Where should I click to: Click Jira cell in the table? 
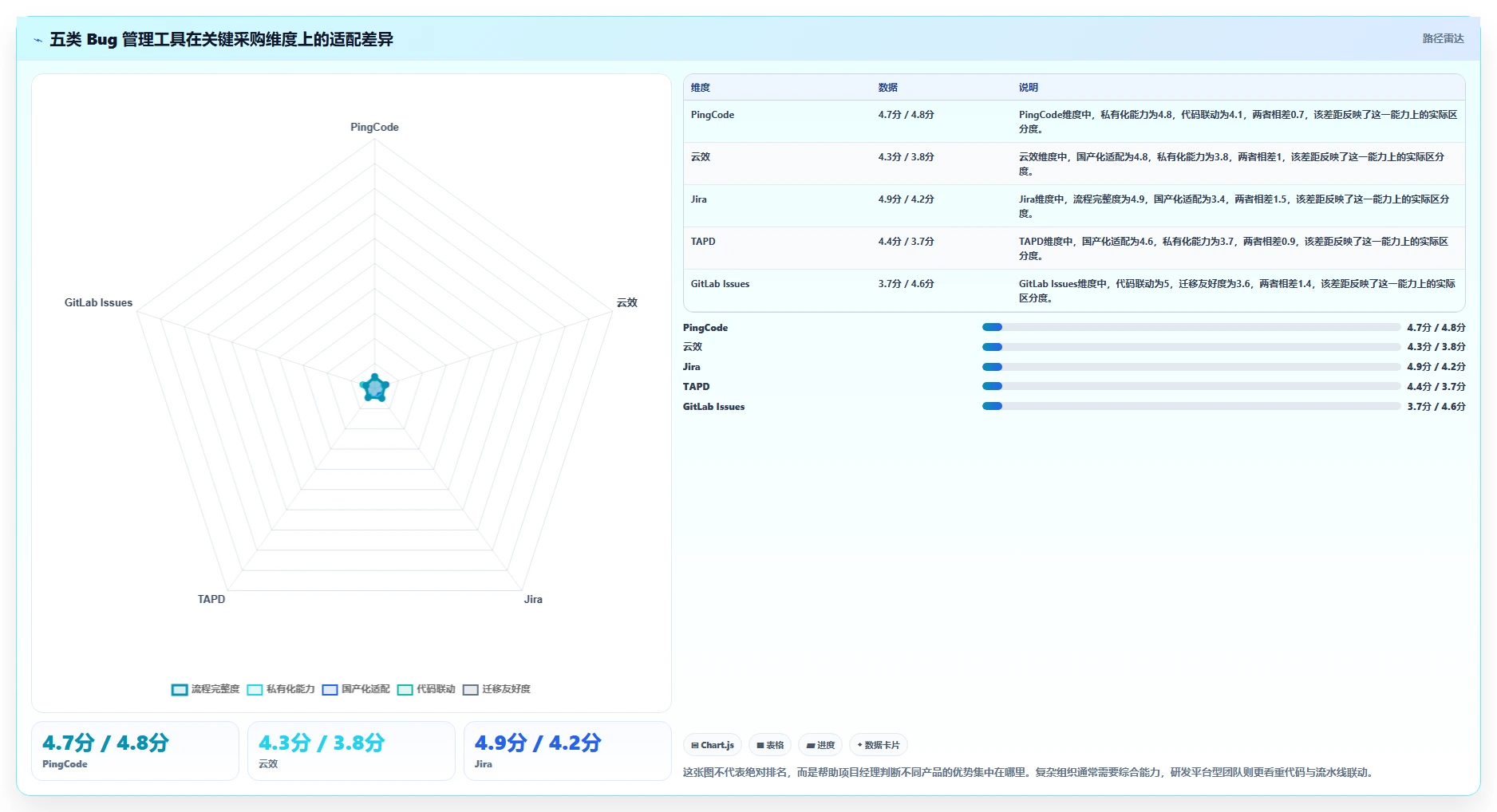pos(699,199)
